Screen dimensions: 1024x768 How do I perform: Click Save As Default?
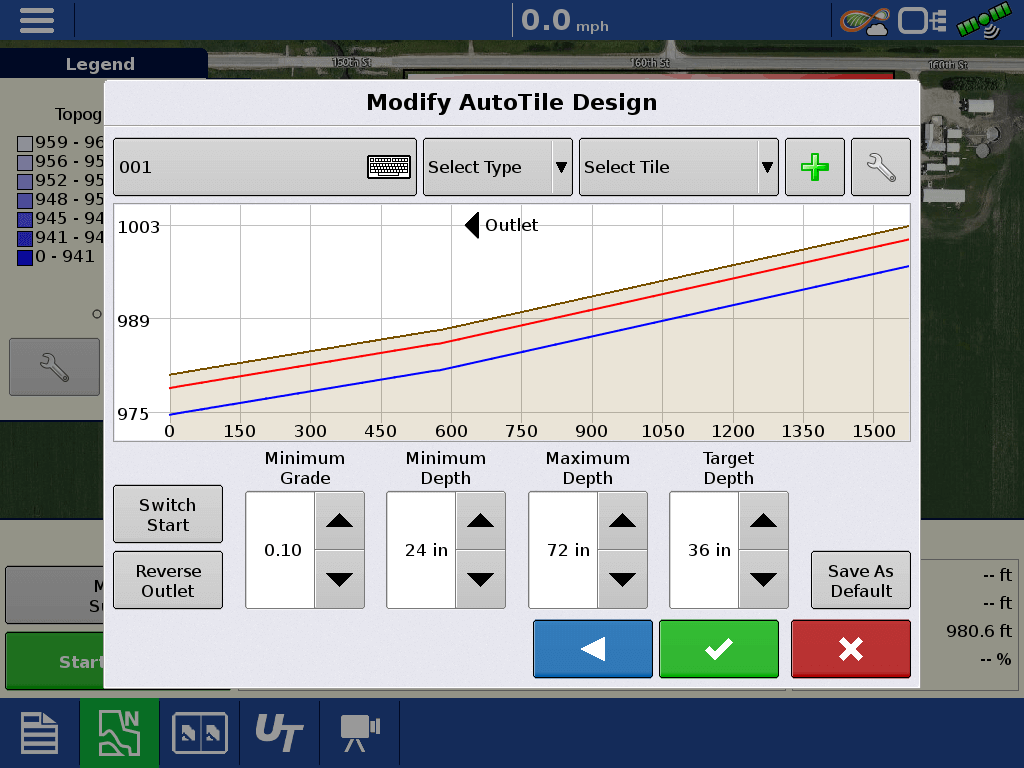click(x=860, y=580)
